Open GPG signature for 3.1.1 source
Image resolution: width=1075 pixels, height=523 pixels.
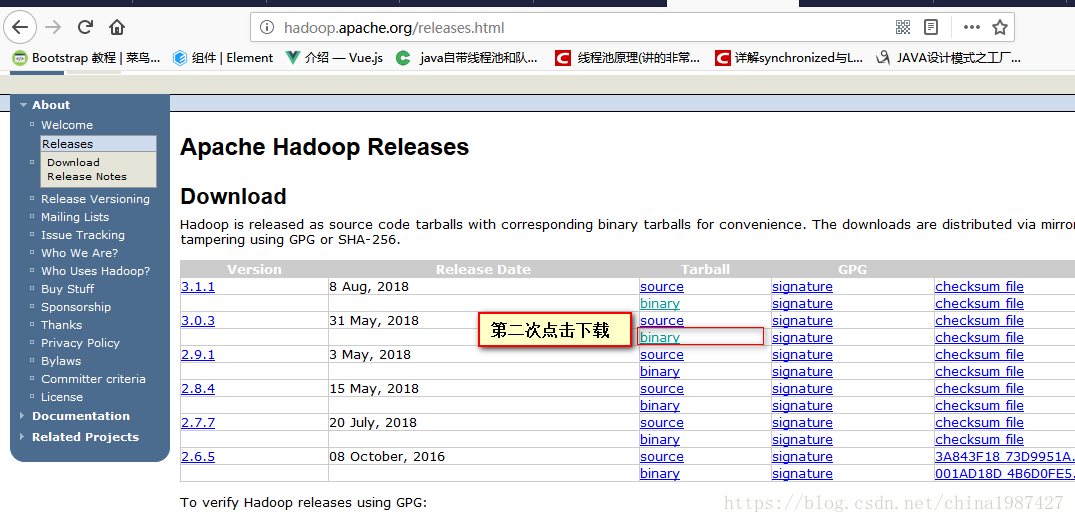[802, 287]
